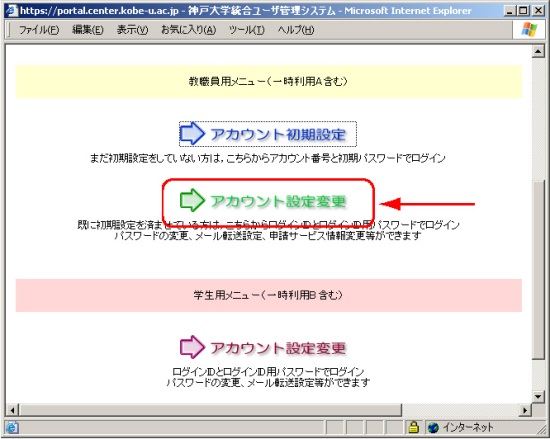Open the purple アカウント設定変更 link for students
Screen dimensions: 550x439
278,348
